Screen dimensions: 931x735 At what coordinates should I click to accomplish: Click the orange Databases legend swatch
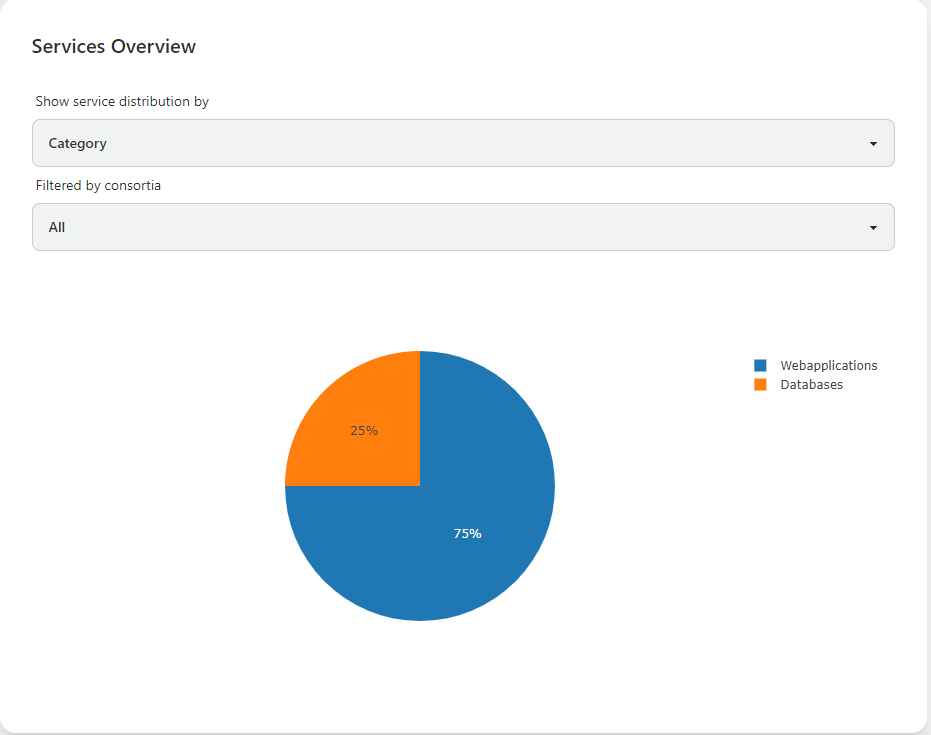760,385
